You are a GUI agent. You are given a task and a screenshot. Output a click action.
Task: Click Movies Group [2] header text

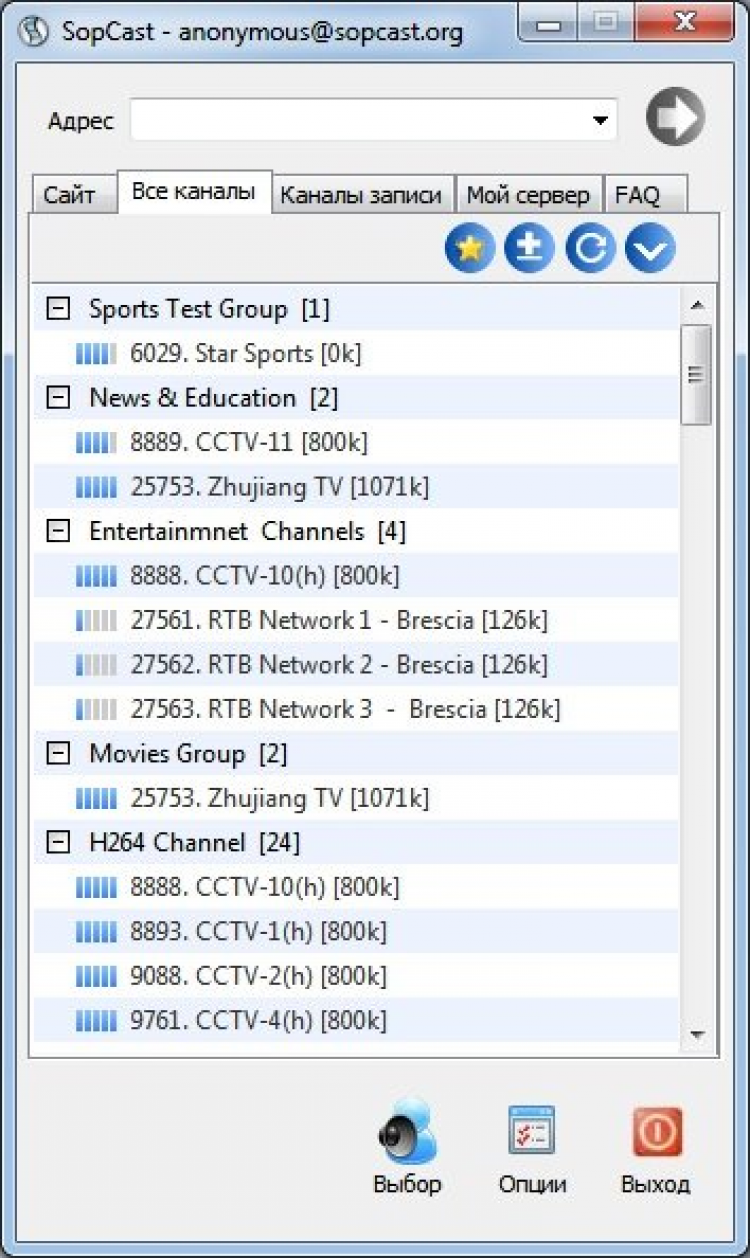(188, 754)
